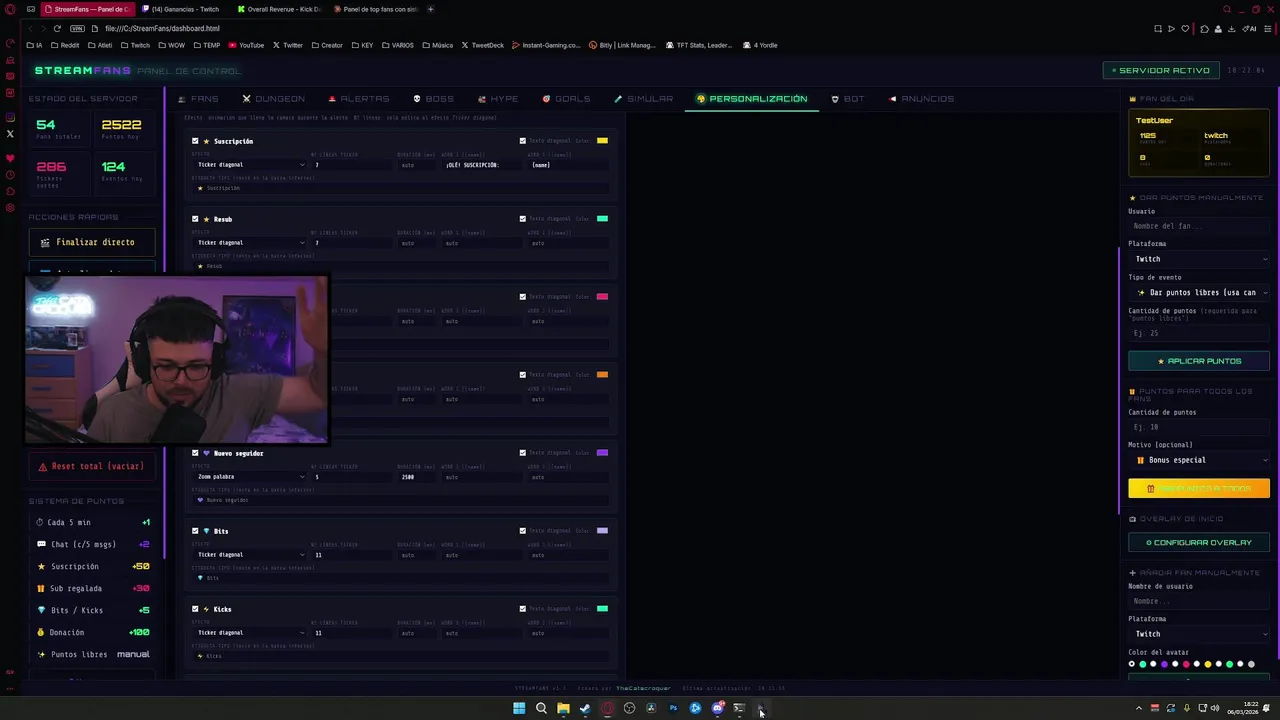1280x720 pixels.
Task: Open File Explorer from taskbar
Action: 563,709
